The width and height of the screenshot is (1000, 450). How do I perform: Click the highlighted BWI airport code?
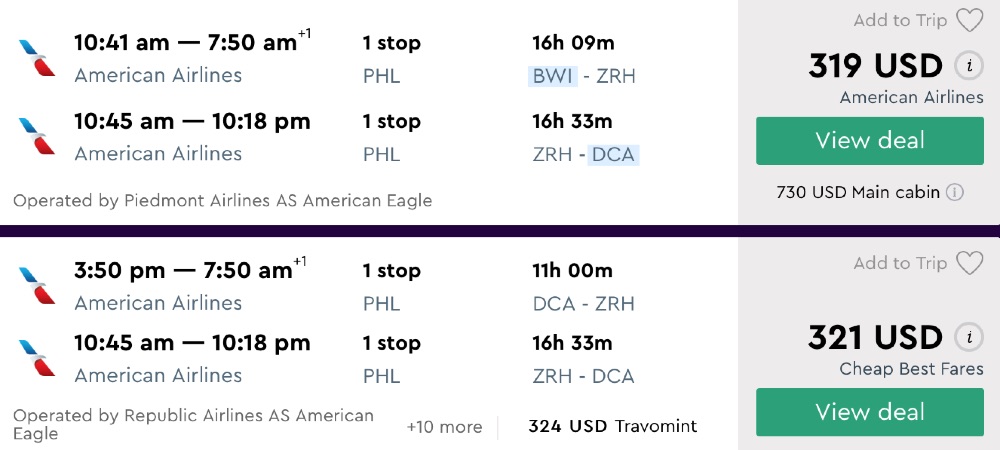(553, 76)
